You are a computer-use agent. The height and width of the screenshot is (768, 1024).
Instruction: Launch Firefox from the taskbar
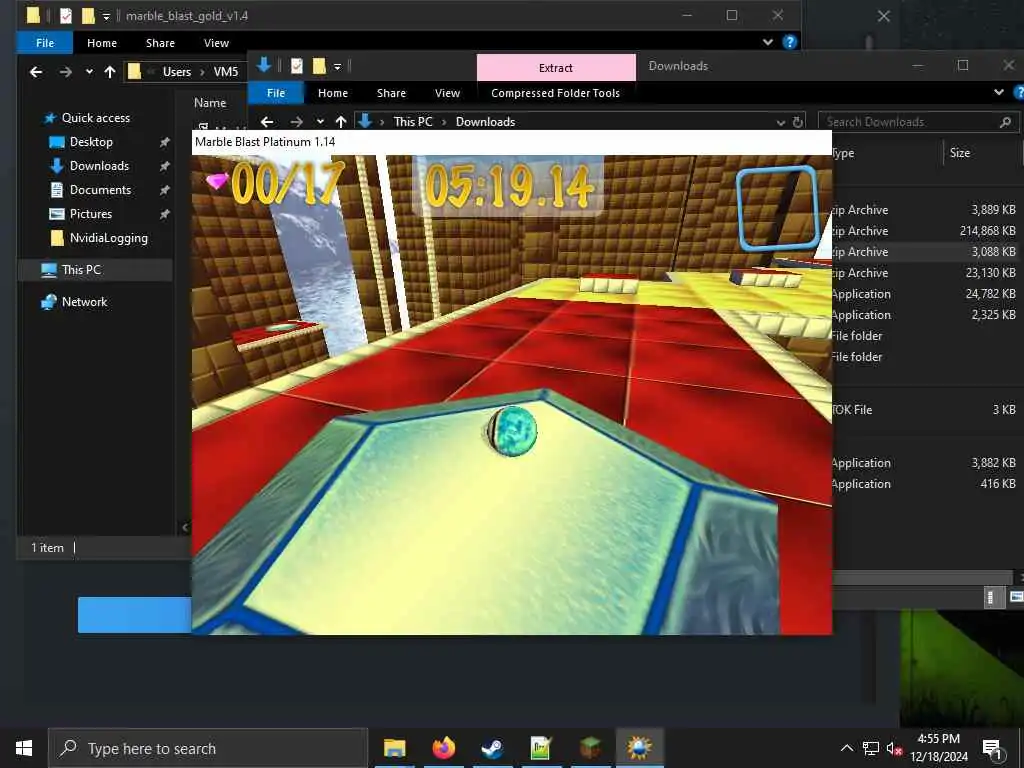click(x=443, y=747)
